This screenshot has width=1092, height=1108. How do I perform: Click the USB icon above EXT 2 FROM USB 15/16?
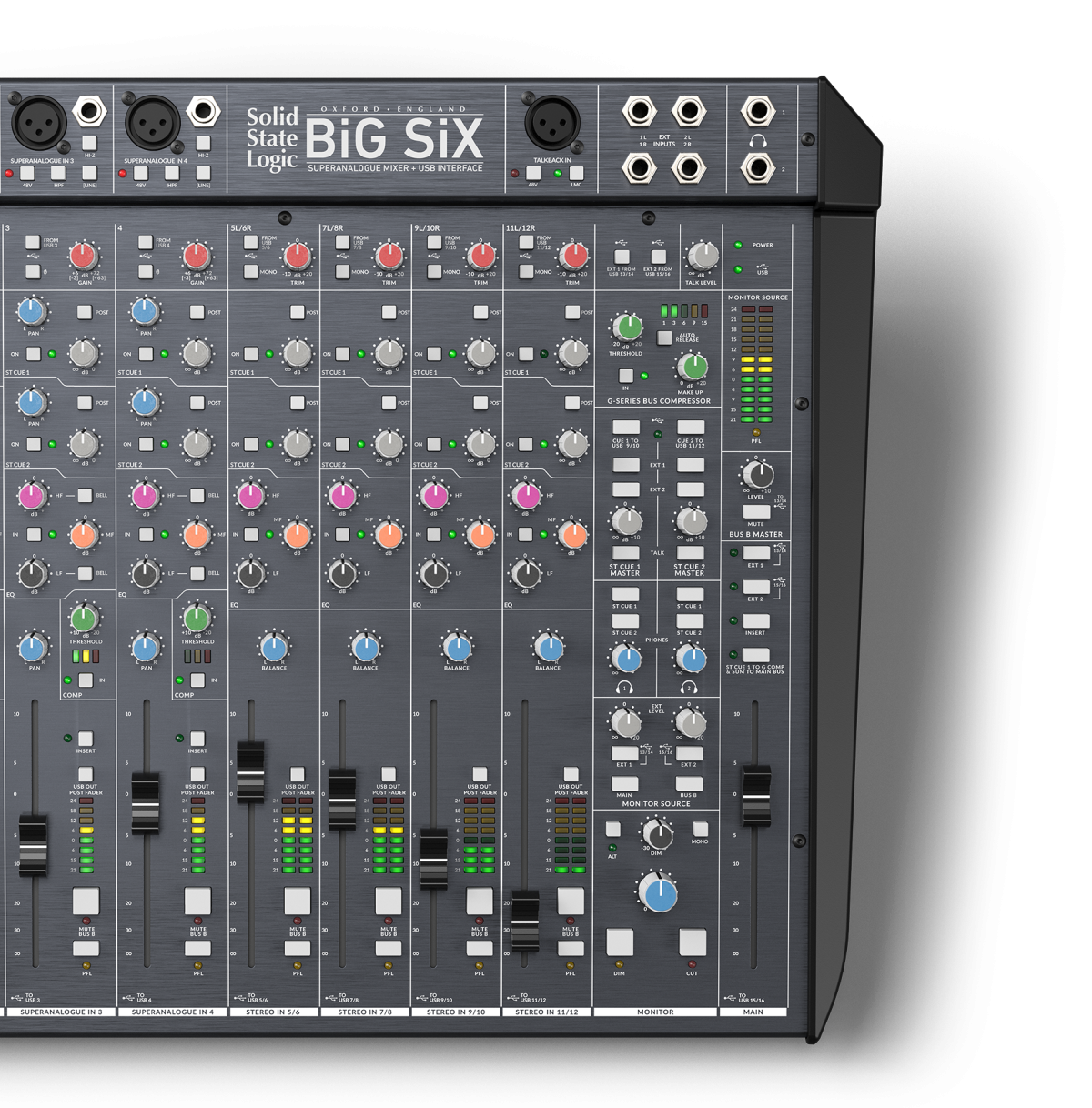660,241
